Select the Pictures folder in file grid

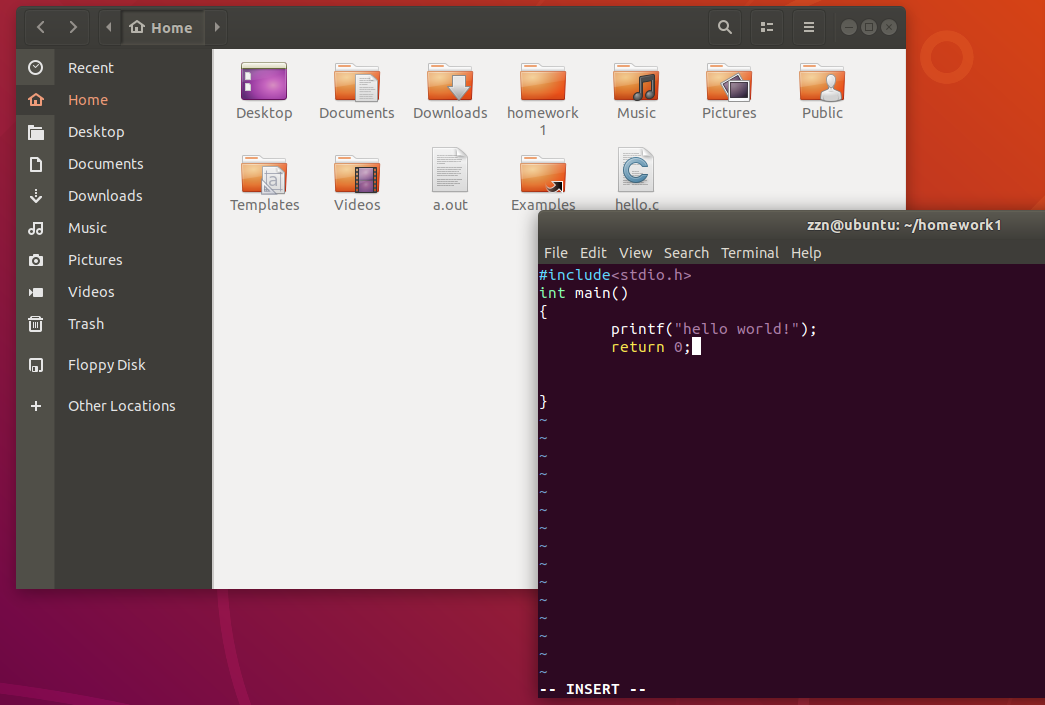(729, 82)
